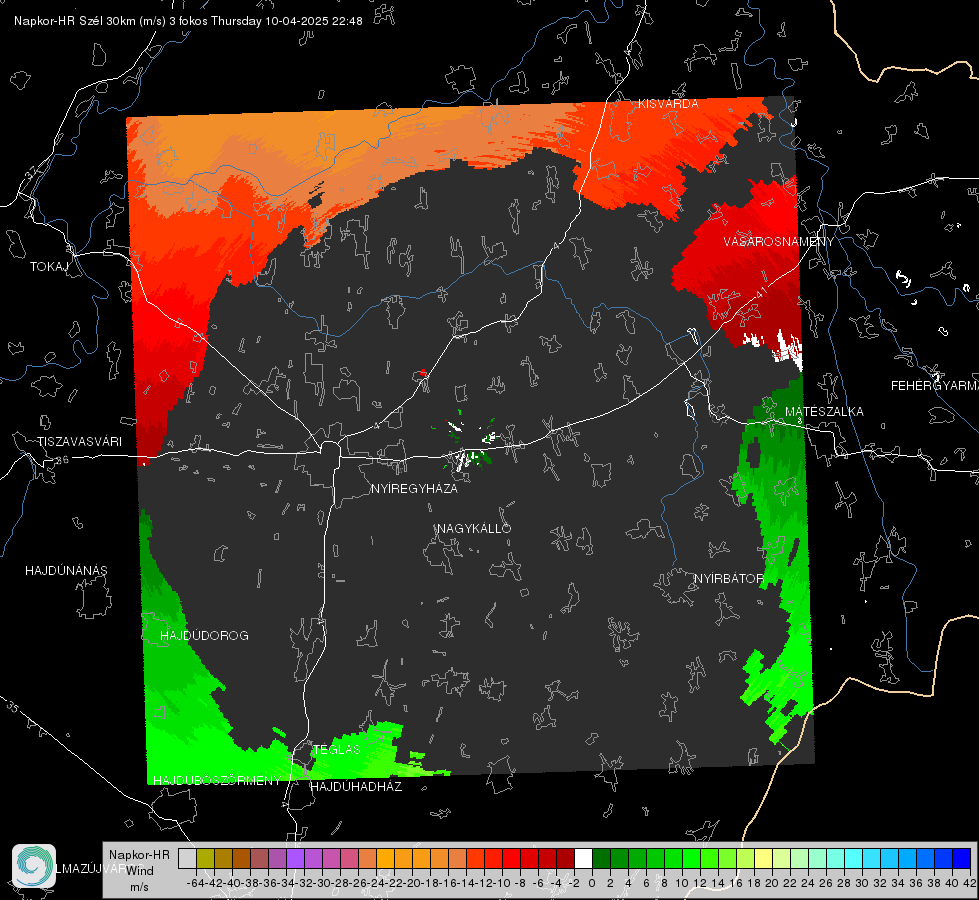Click the dark blue 40–42 m/s swatch

[961, 858]
